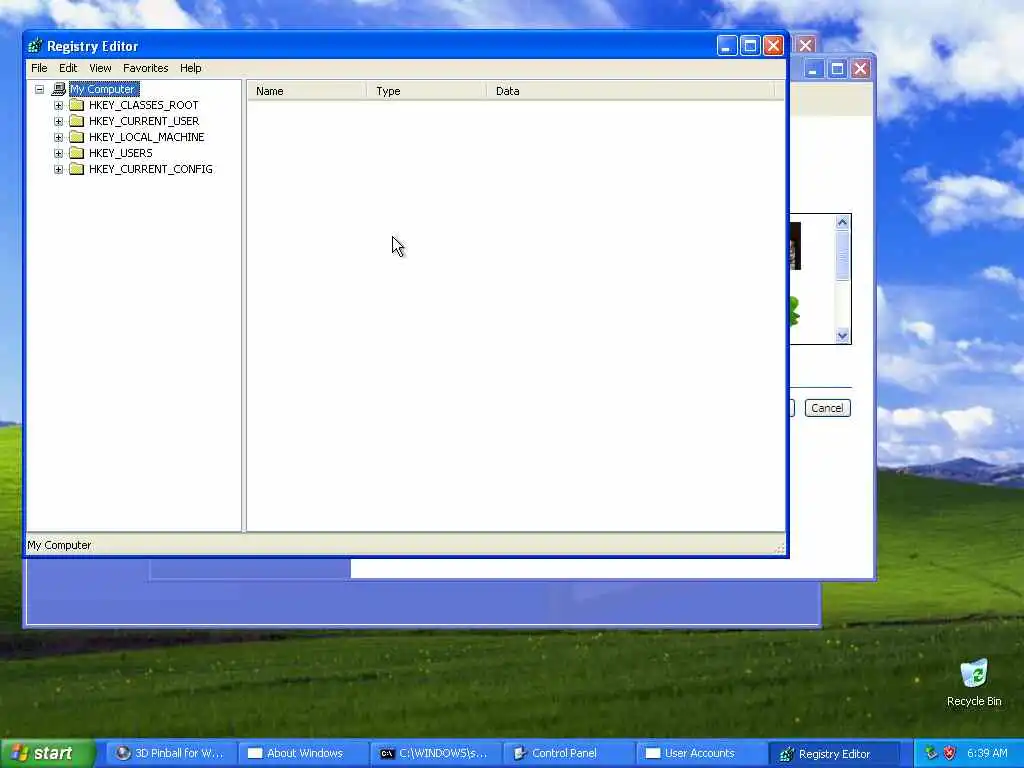Viewport: 1024px width, 768px height.
Task: Expand the HKEY_CURRENT_USER key
Action: click(x=59, y=121)
